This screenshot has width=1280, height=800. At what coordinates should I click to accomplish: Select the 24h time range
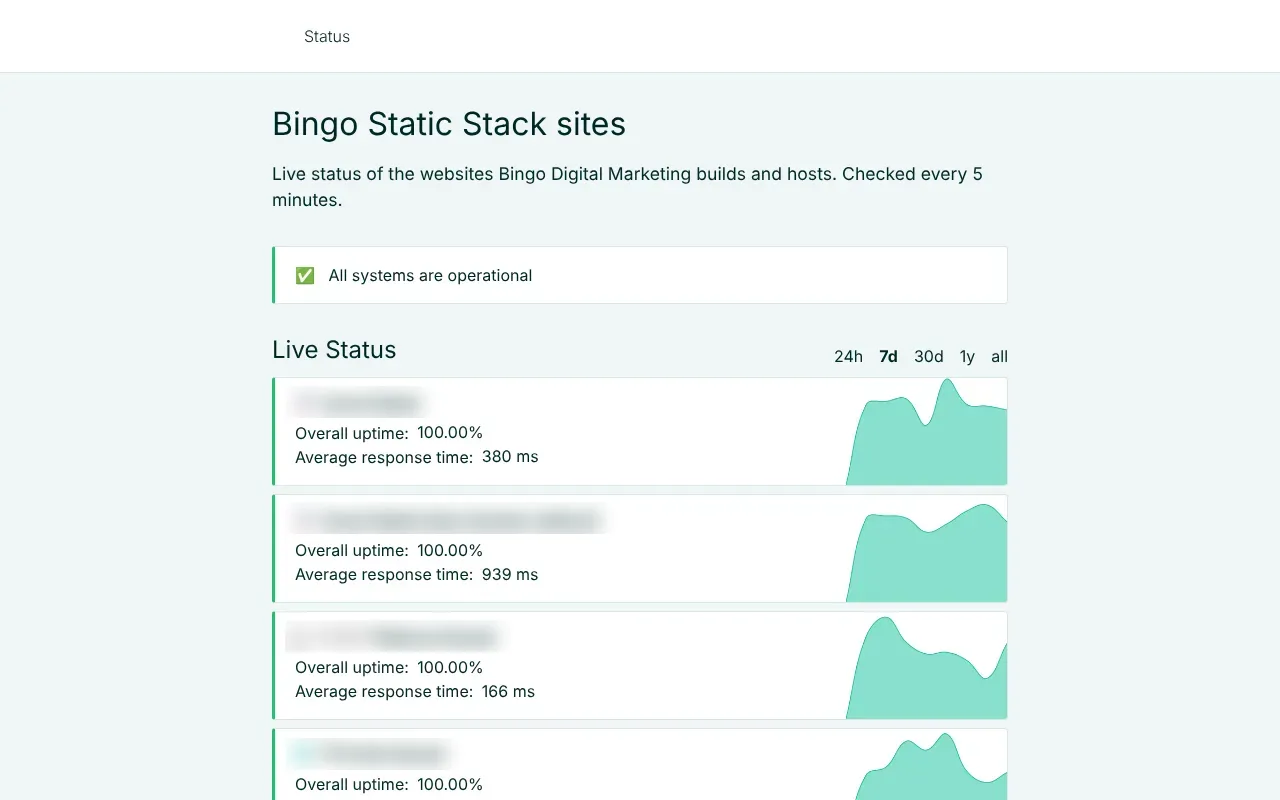848,356
